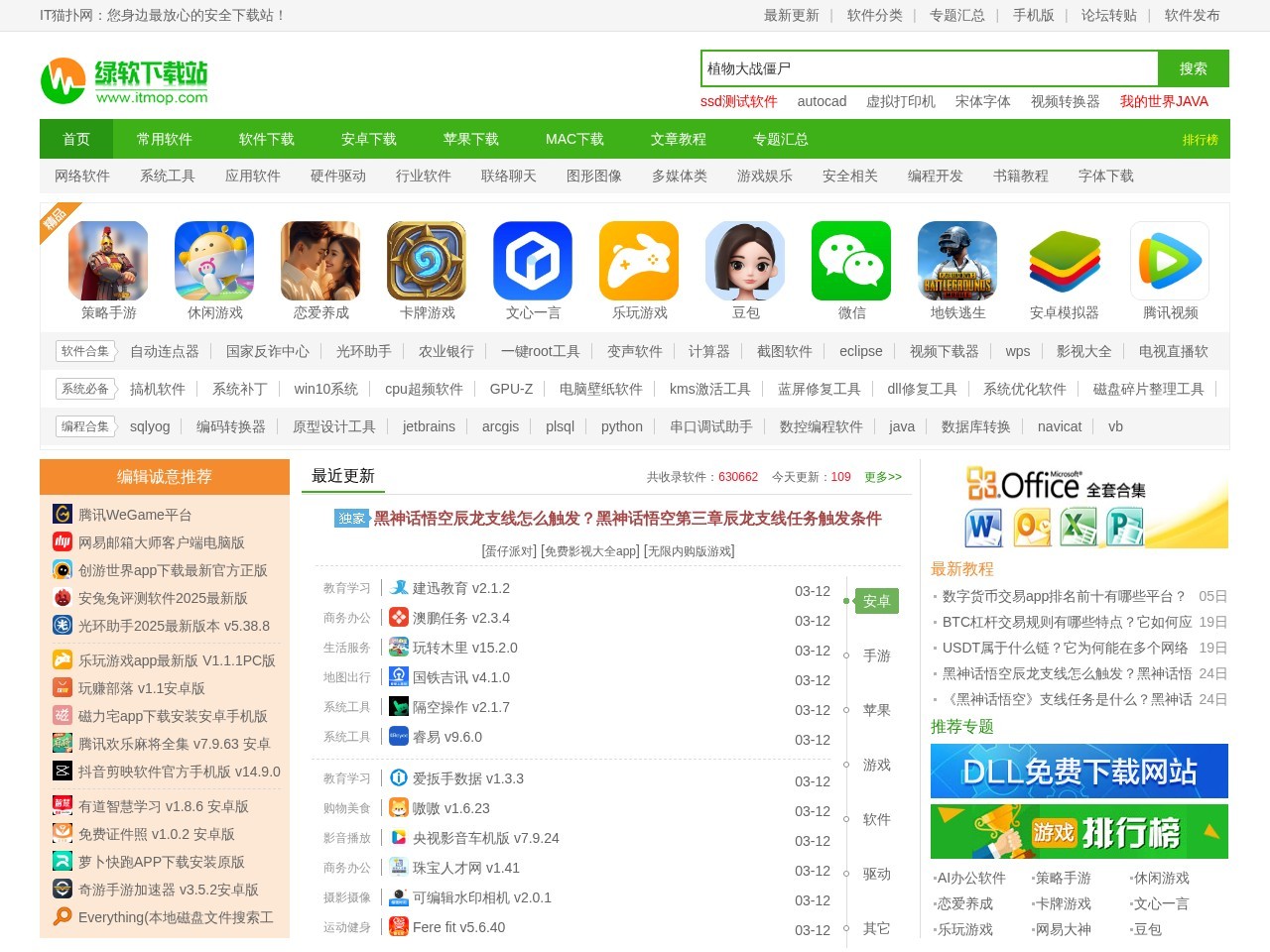Open the DLL免费下载网站 banner
Viewport: 1270px width, 952px height.
coord(1079,772)
